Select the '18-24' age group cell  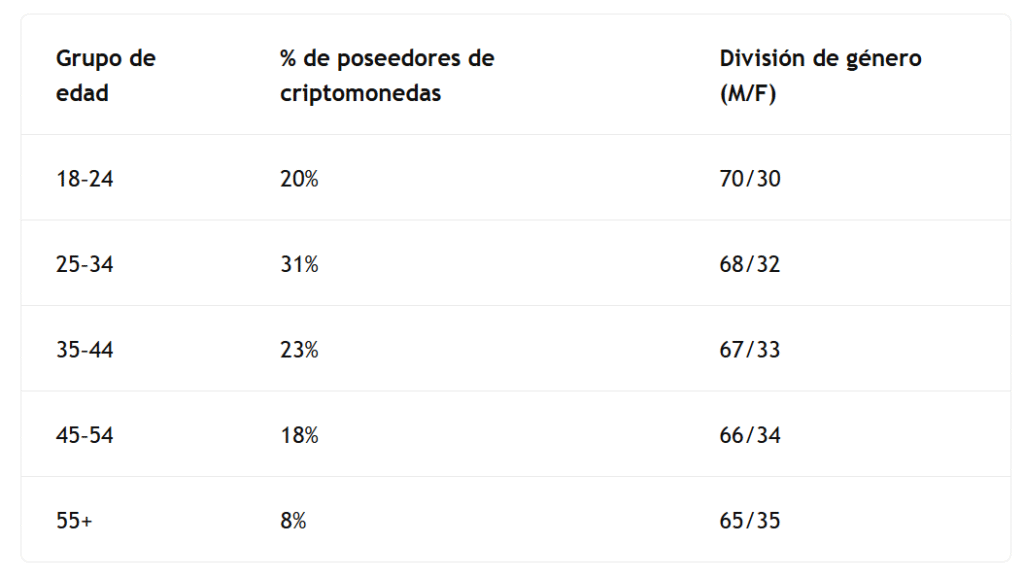(x=85, y=179)
